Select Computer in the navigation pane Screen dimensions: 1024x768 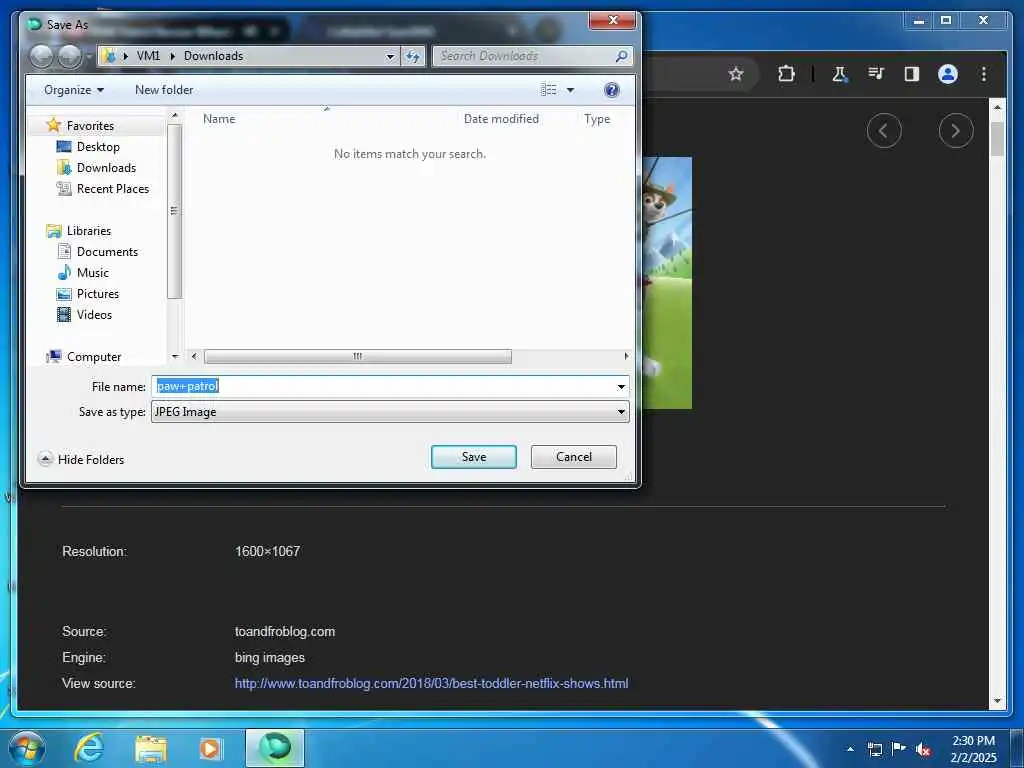94,357
